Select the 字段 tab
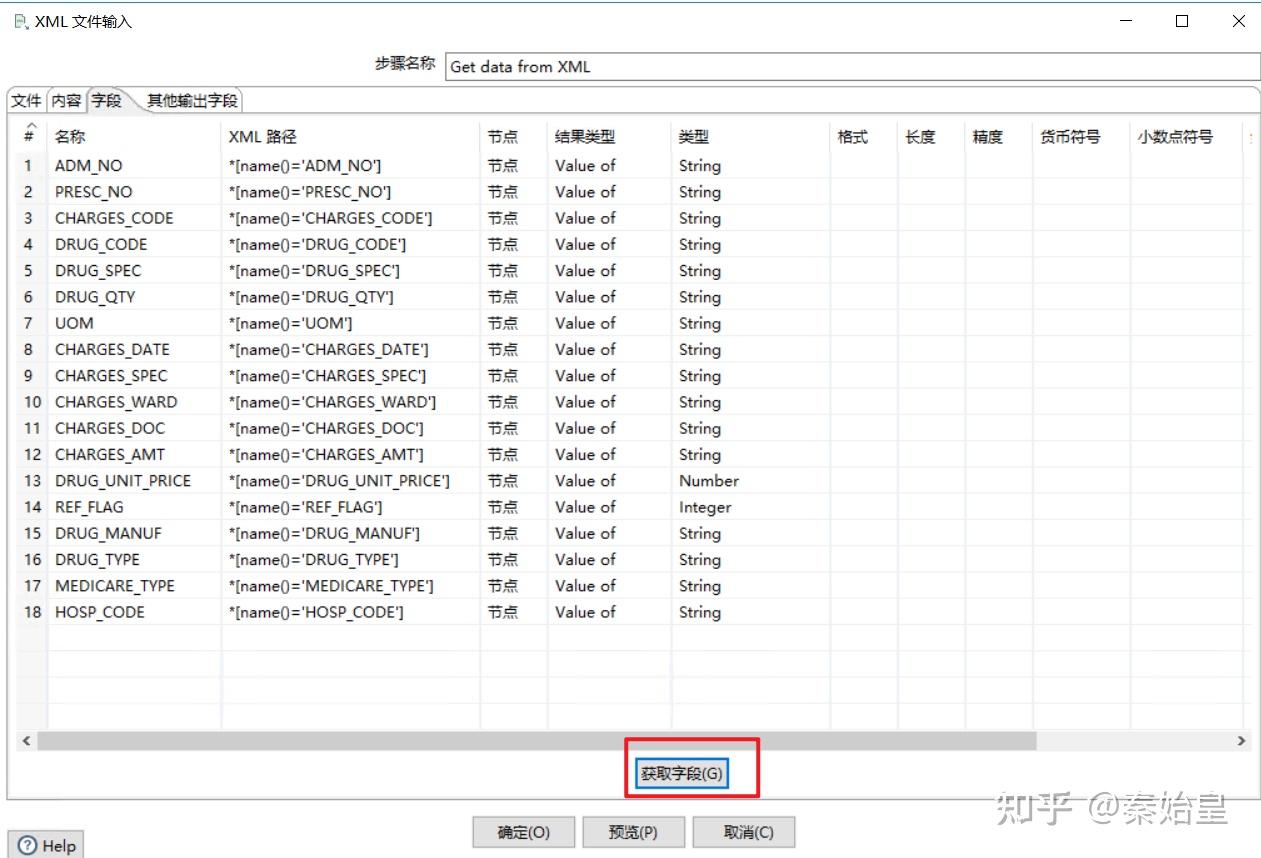Viewport: 1261px width, 858px height. tap(108, 100)
